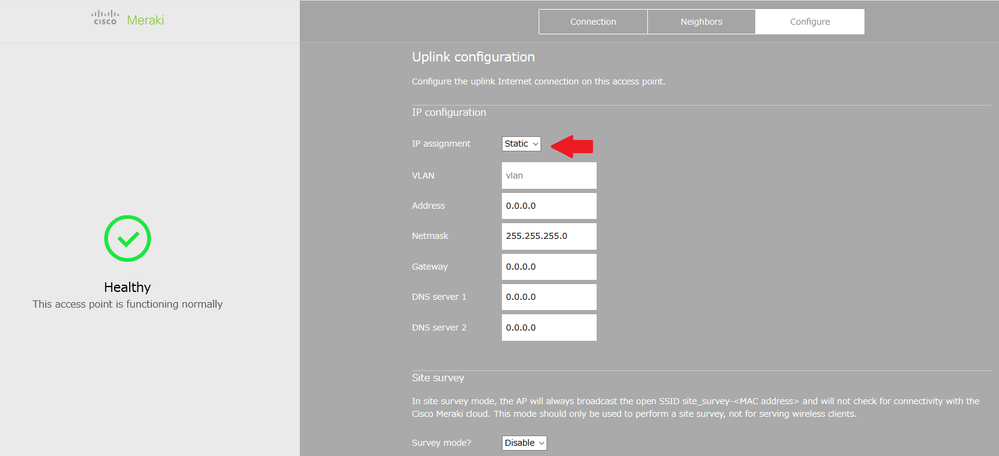
Task: Switch to the Connection tab
Action: click(593, 22)
